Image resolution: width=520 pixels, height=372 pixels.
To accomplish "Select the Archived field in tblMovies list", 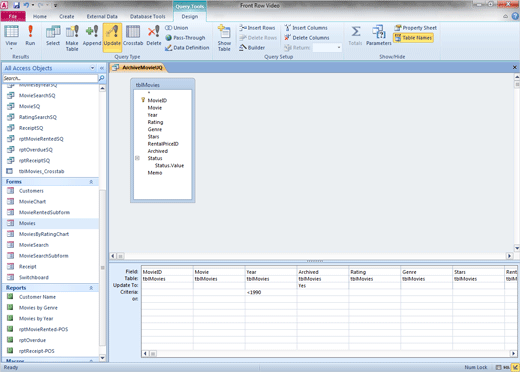I will (x=158, y=151).
